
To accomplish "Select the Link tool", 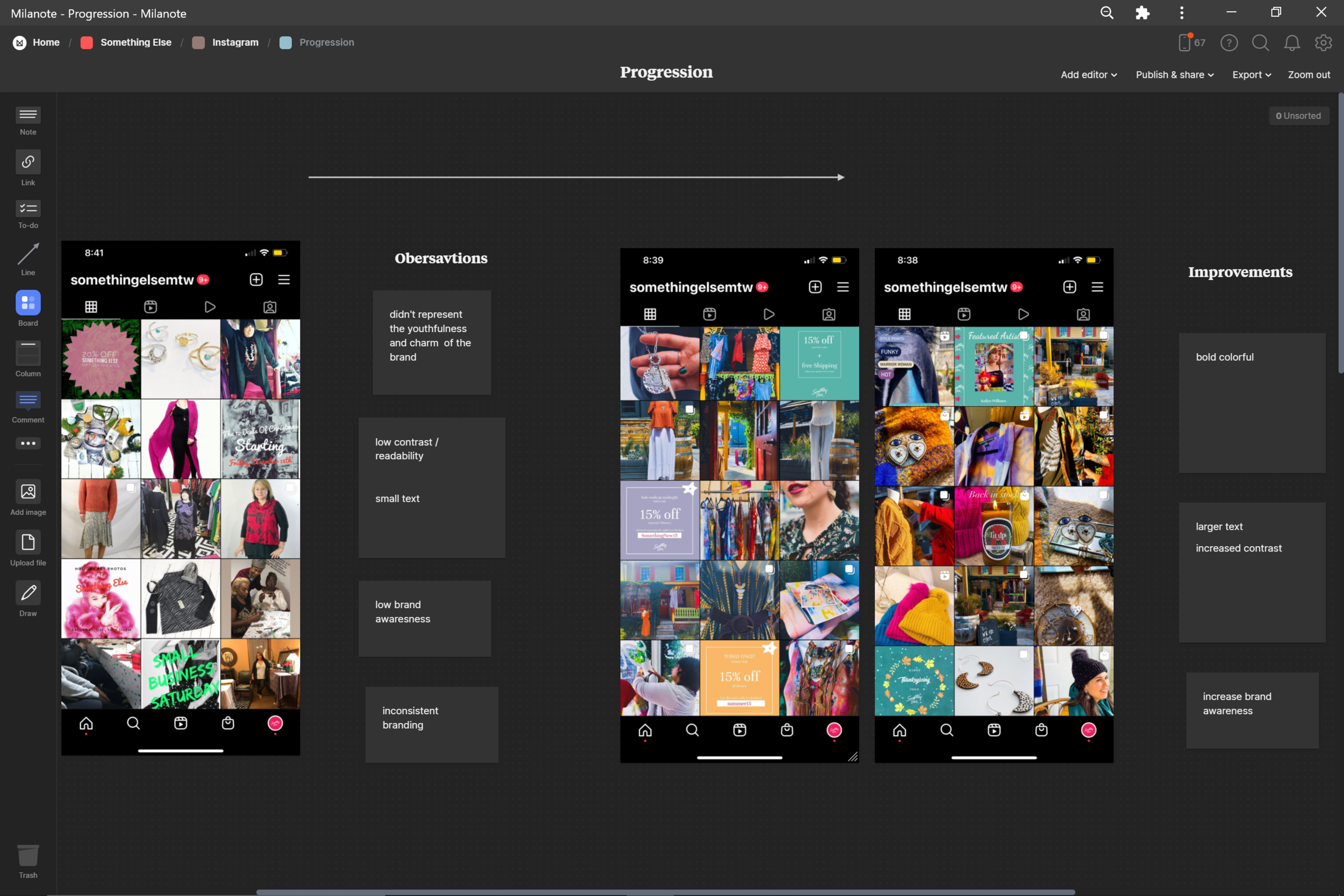I will [27, 163].
